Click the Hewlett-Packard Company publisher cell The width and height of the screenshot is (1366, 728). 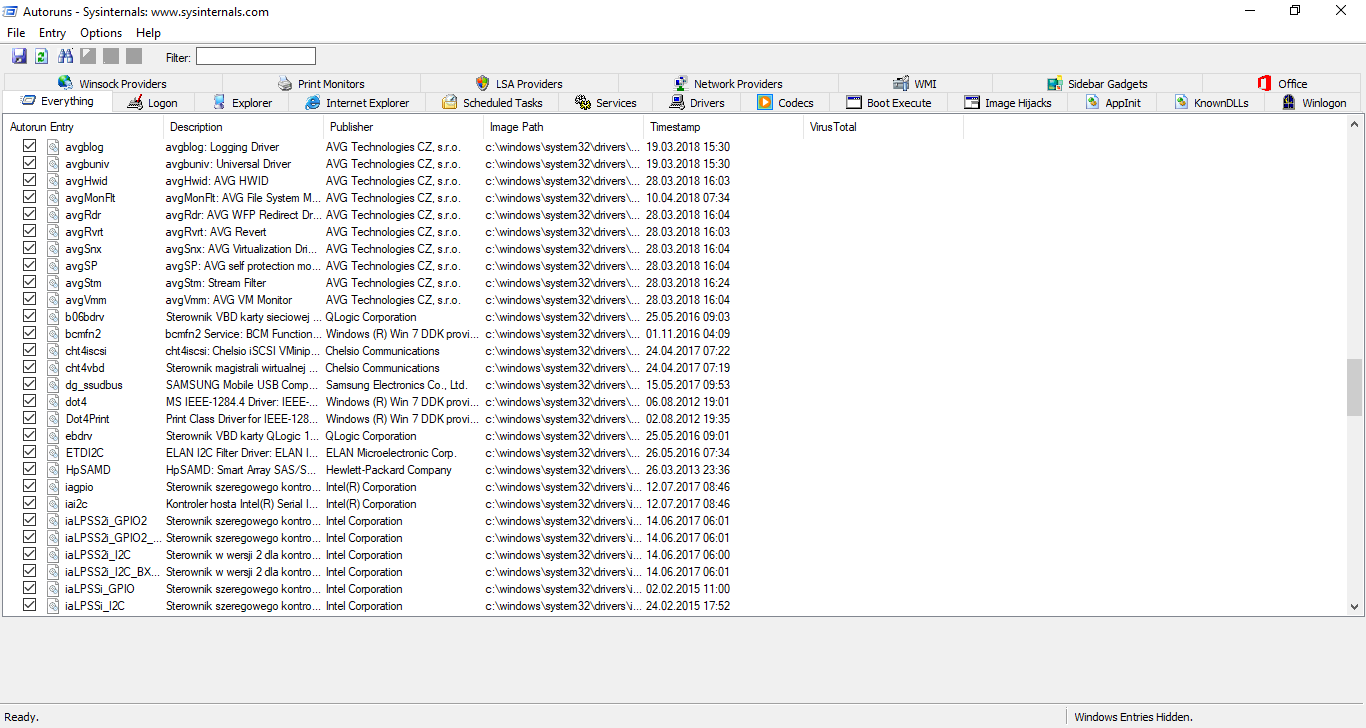click(x=389, y=470)
